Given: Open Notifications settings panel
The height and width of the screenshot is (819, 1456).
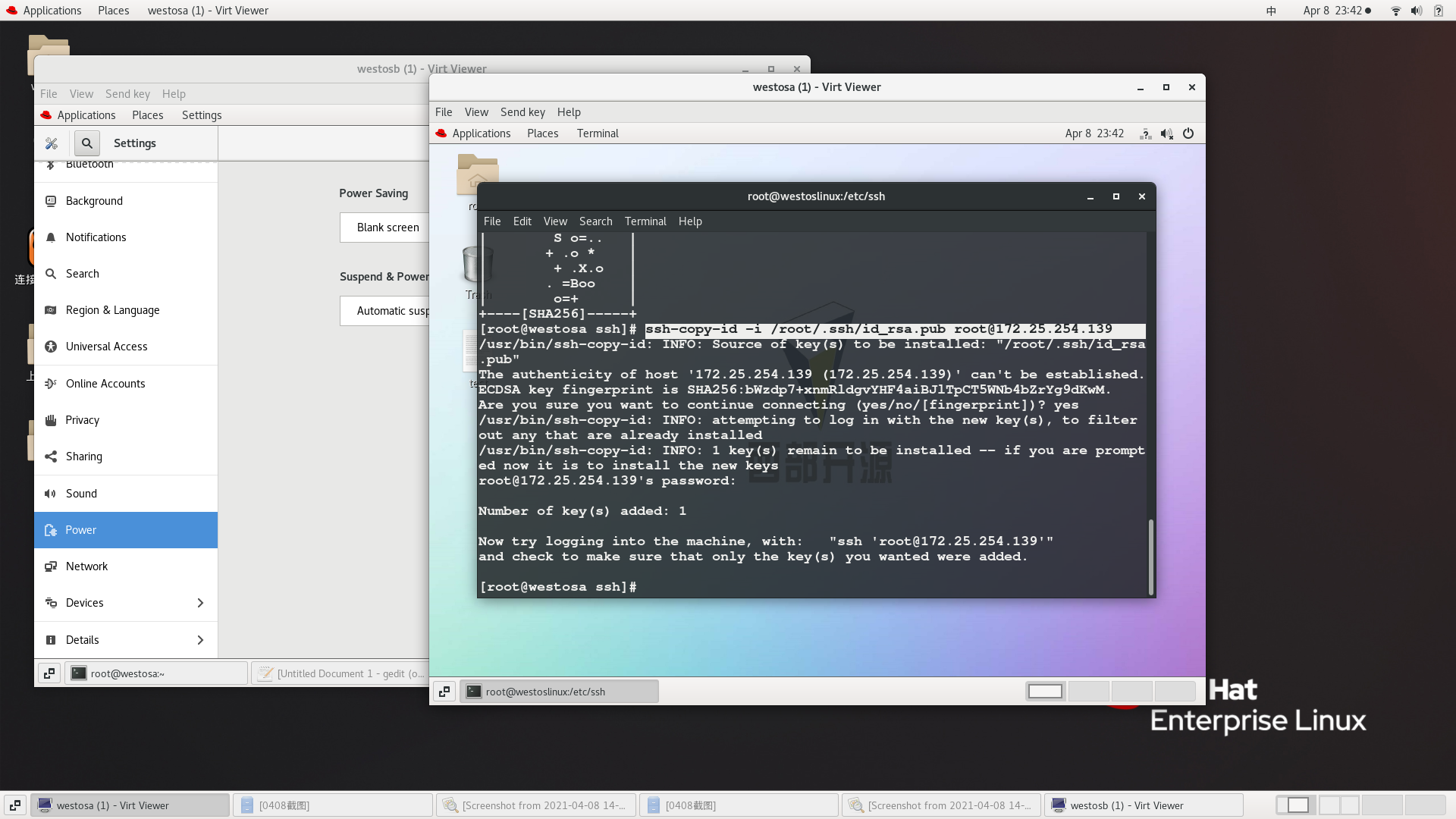Looking at the screenshot, I should click(126, 237).
